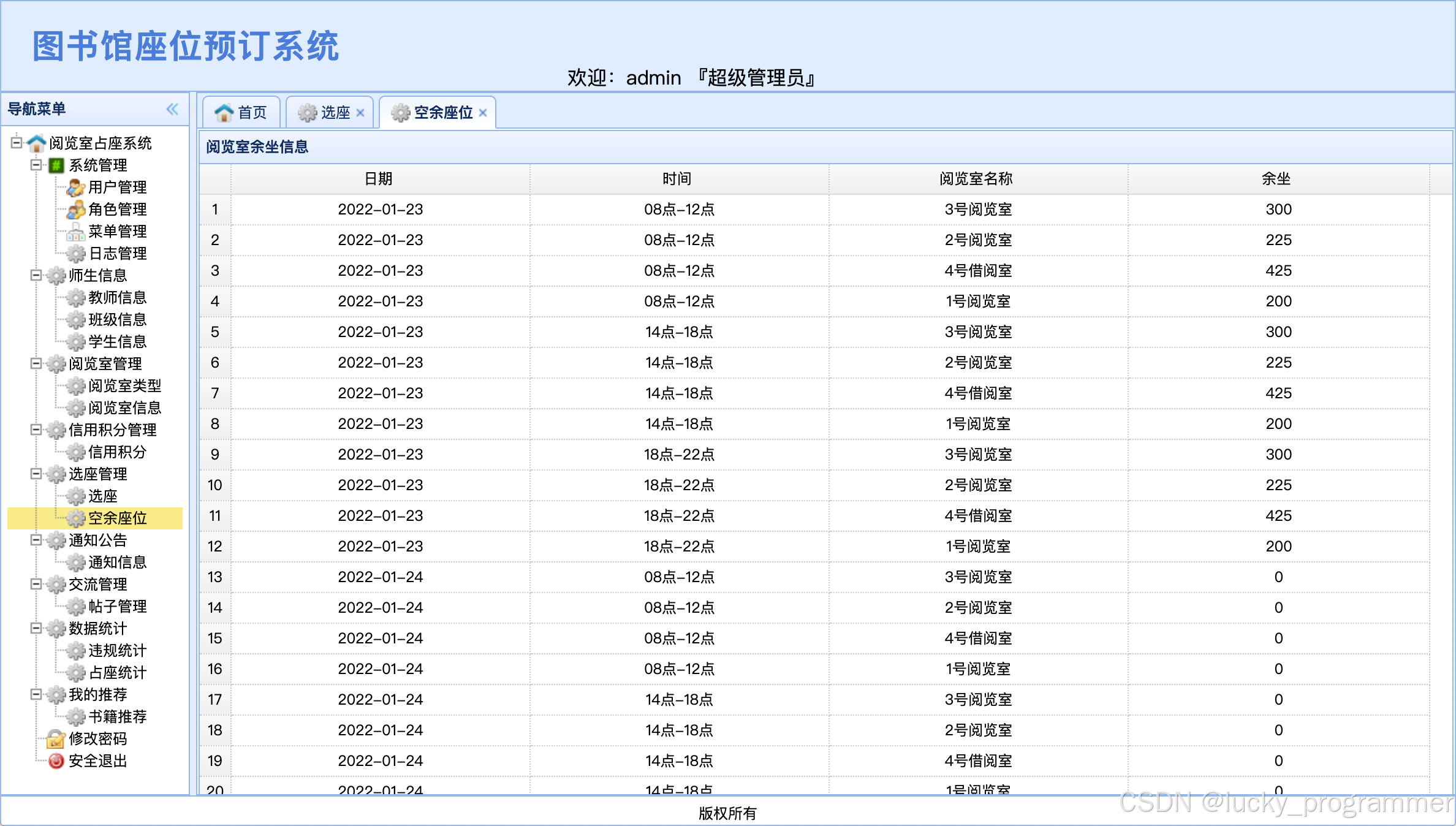Close the 空余座位 tab
The height and width of the screenshot is (826, 1456).
point(483,113)
